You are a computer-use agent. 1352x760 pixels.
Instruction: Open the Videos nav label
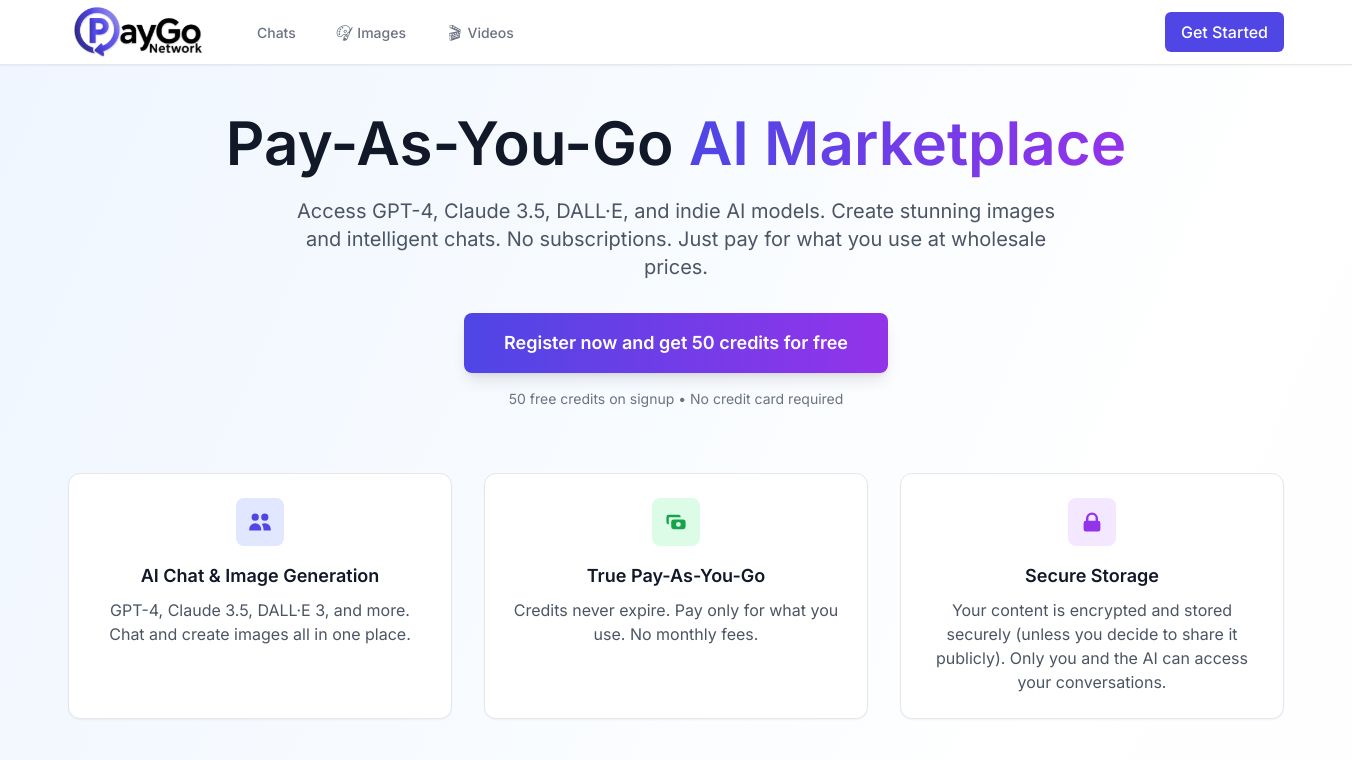[x=490, y=33]
